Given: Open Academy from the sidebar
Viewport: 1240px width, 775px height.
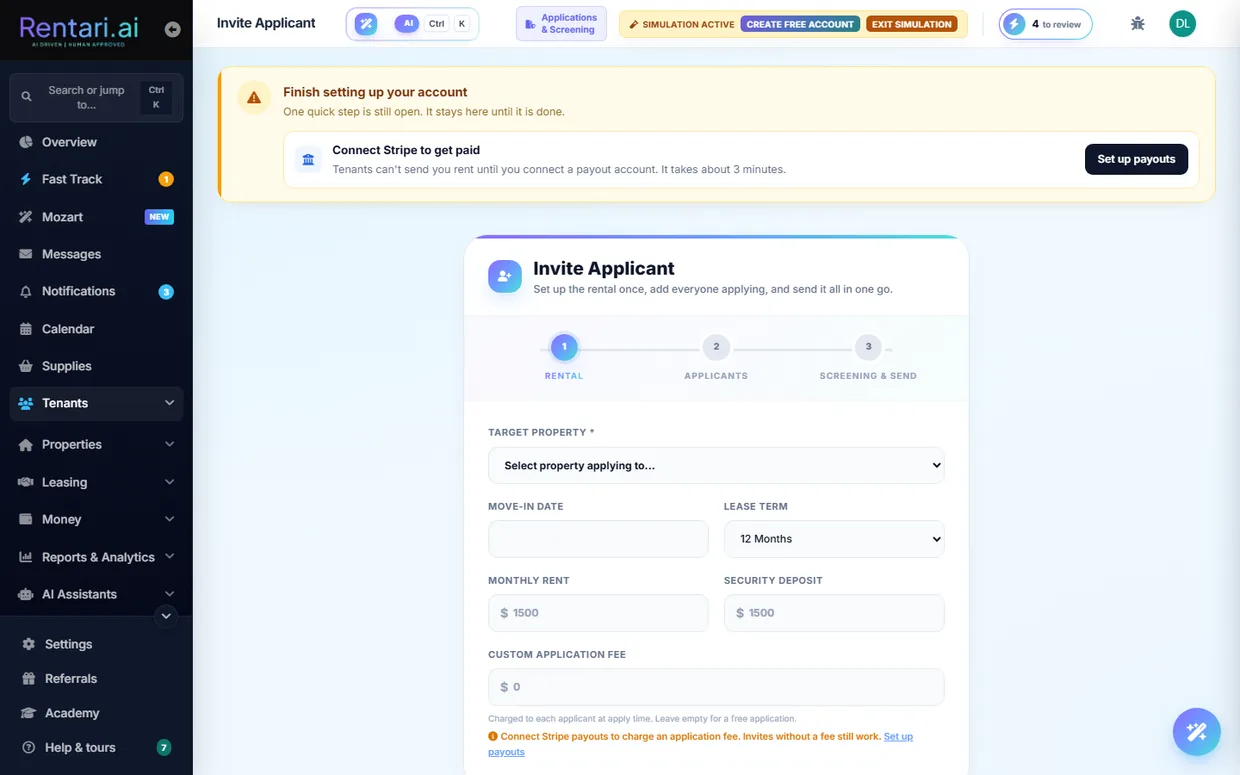Looking at the screenshot, I should [x=96, y=713].
